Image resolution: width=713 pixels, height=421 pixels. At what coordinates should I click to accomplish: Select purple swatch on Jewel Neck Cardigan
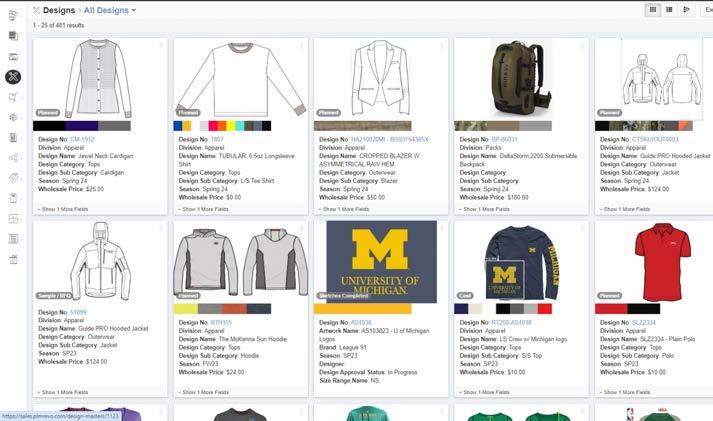(82, 126)
